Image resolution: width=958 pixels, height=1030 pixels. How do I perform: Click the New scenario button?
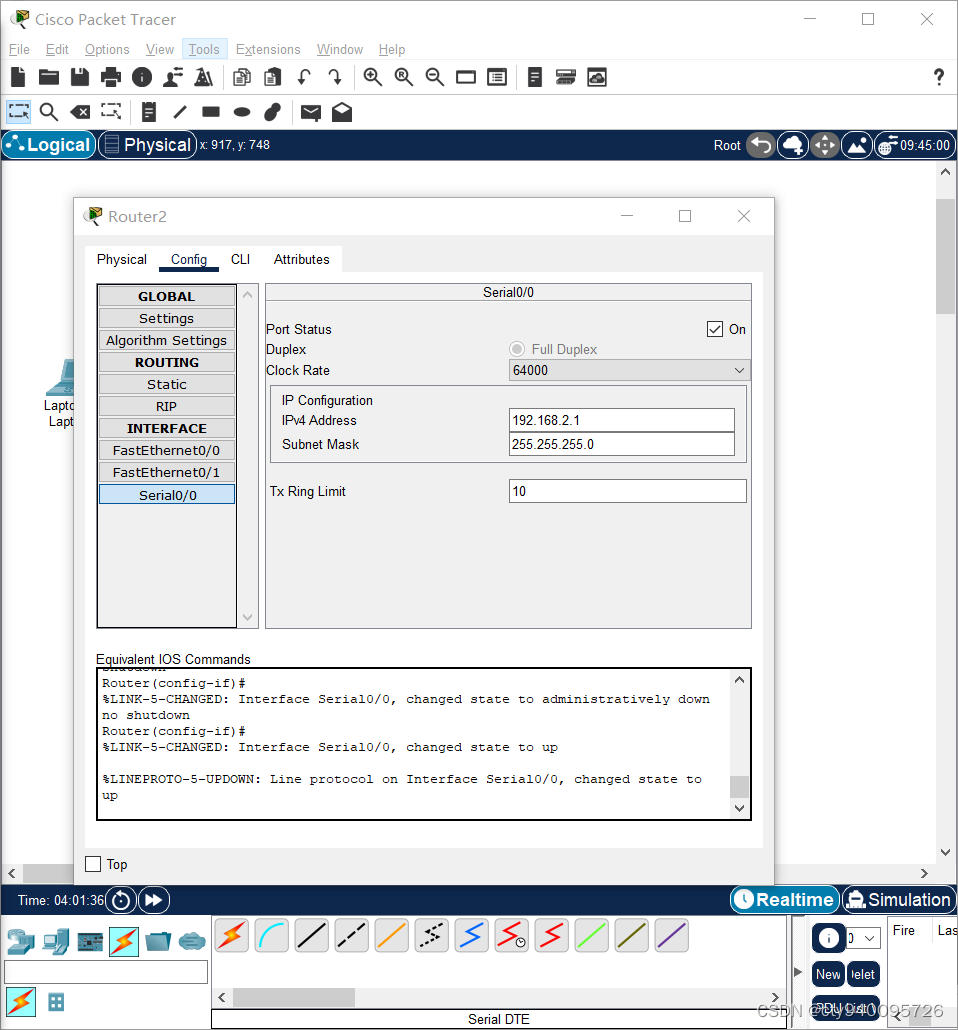click(828, 974)
